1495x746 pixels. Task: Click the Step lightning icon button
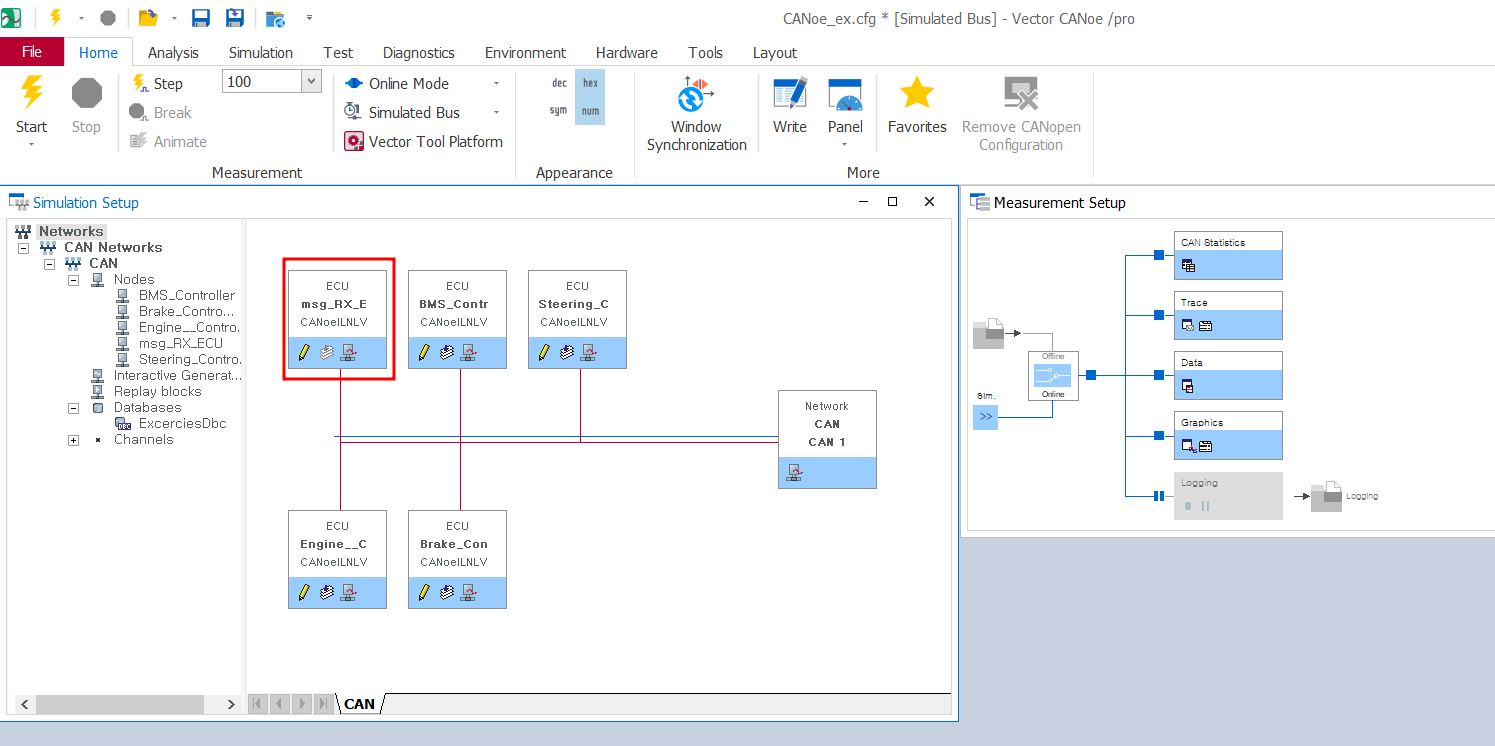tap(140, 84)
